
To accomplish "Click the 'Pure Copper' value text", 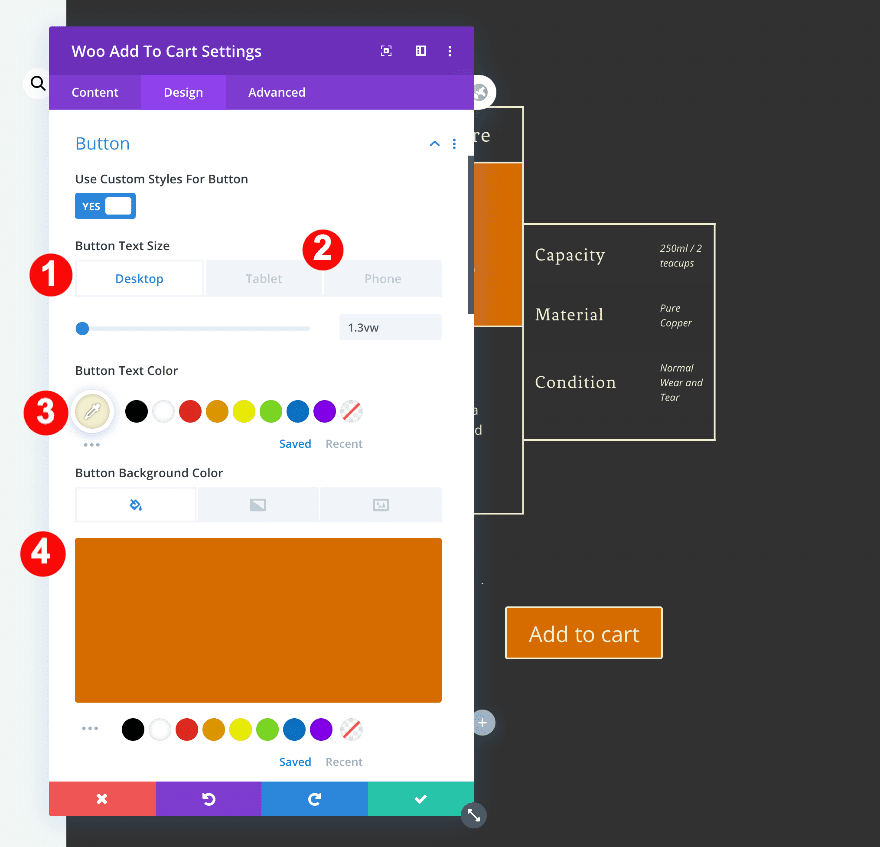I will pyautogui.click(x=676, y=315).
